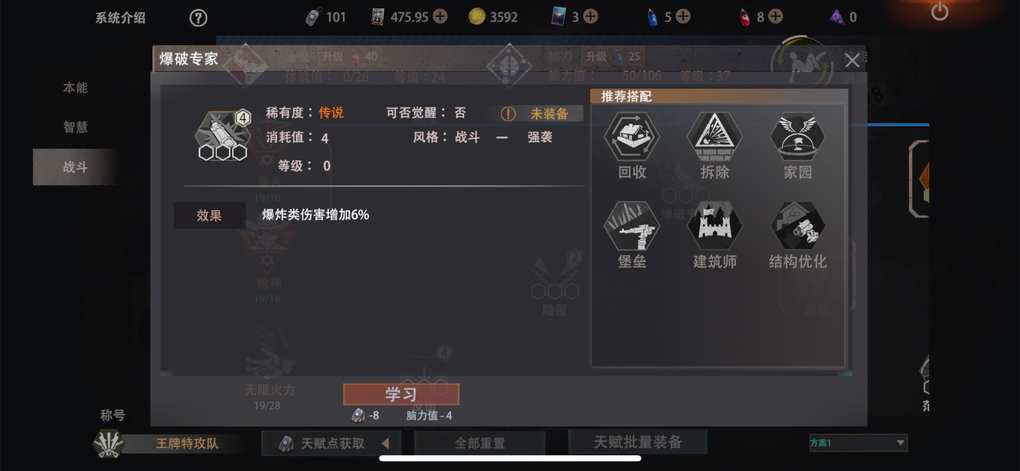The image size is (1020, 471).
Task: Expand the 天赋点获取 arrow
Action: 385,444
